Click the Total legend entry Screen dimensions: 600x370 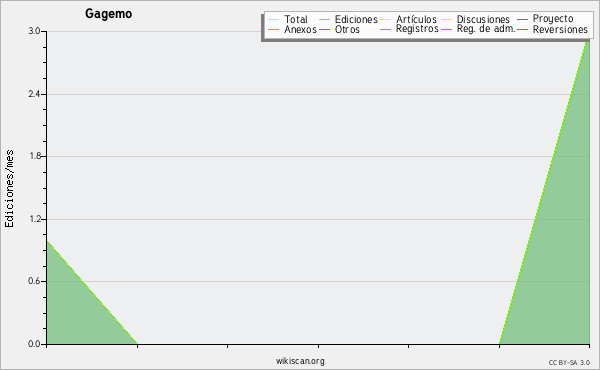288,19
